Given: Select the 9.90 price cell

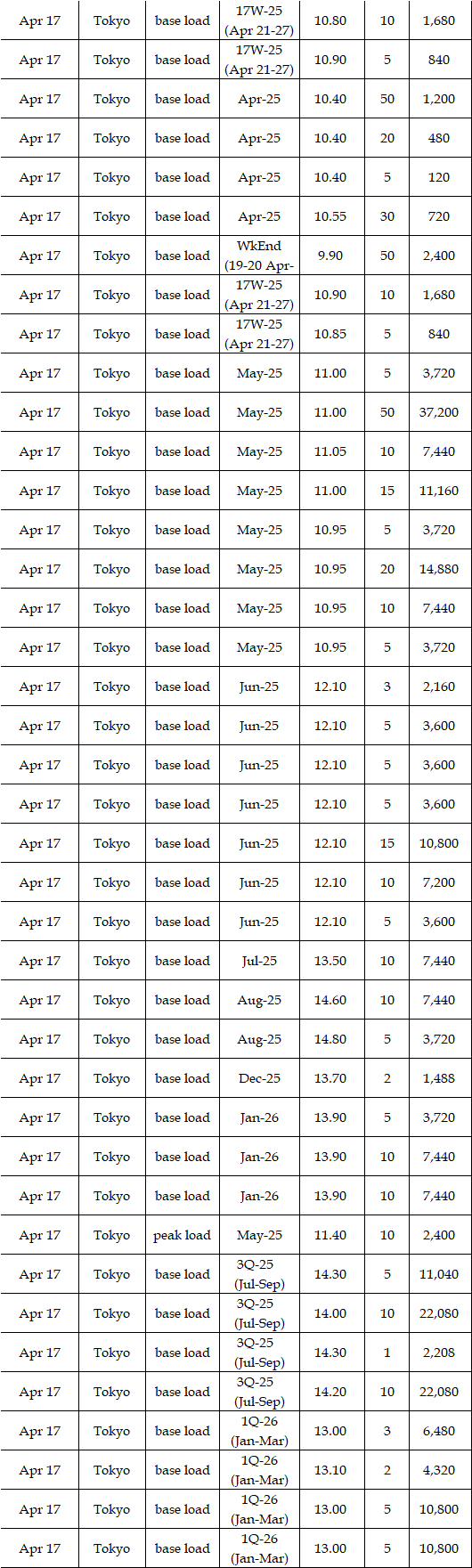Looking at the screenshot, I should [x=331, y=256].
